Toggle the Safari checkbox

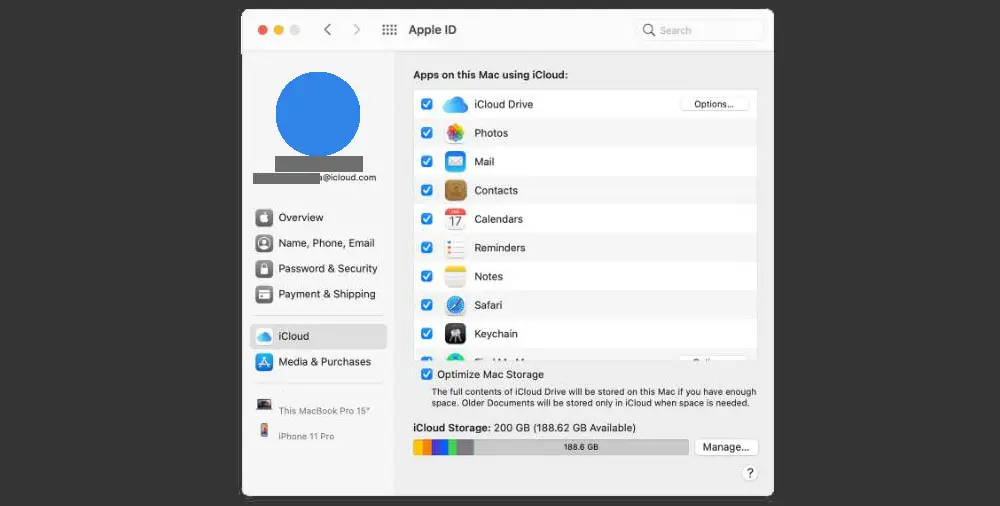(427, 305)
